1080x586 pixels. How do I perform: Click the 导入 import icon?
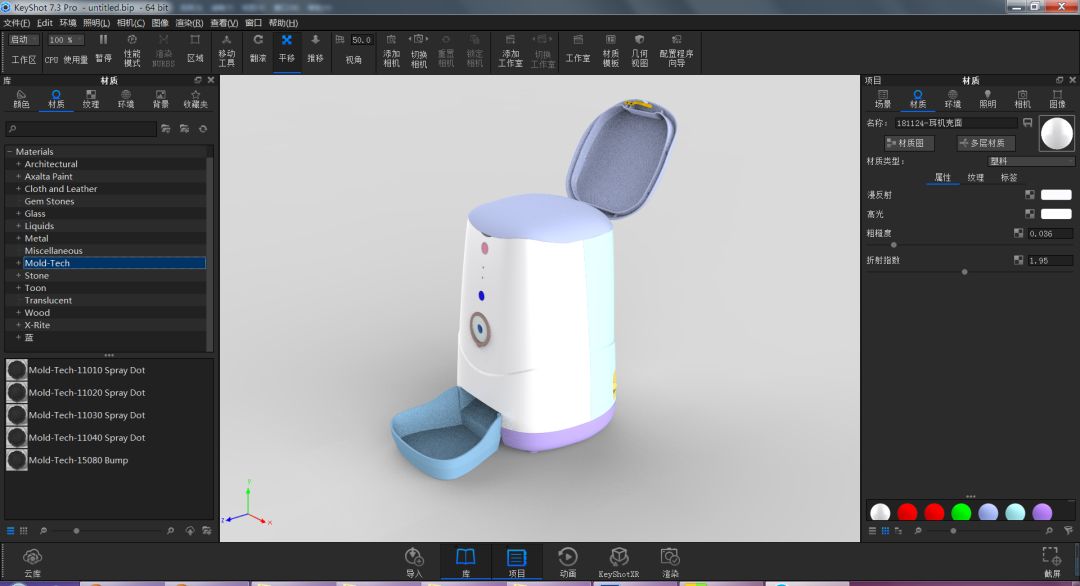[414, 562]
